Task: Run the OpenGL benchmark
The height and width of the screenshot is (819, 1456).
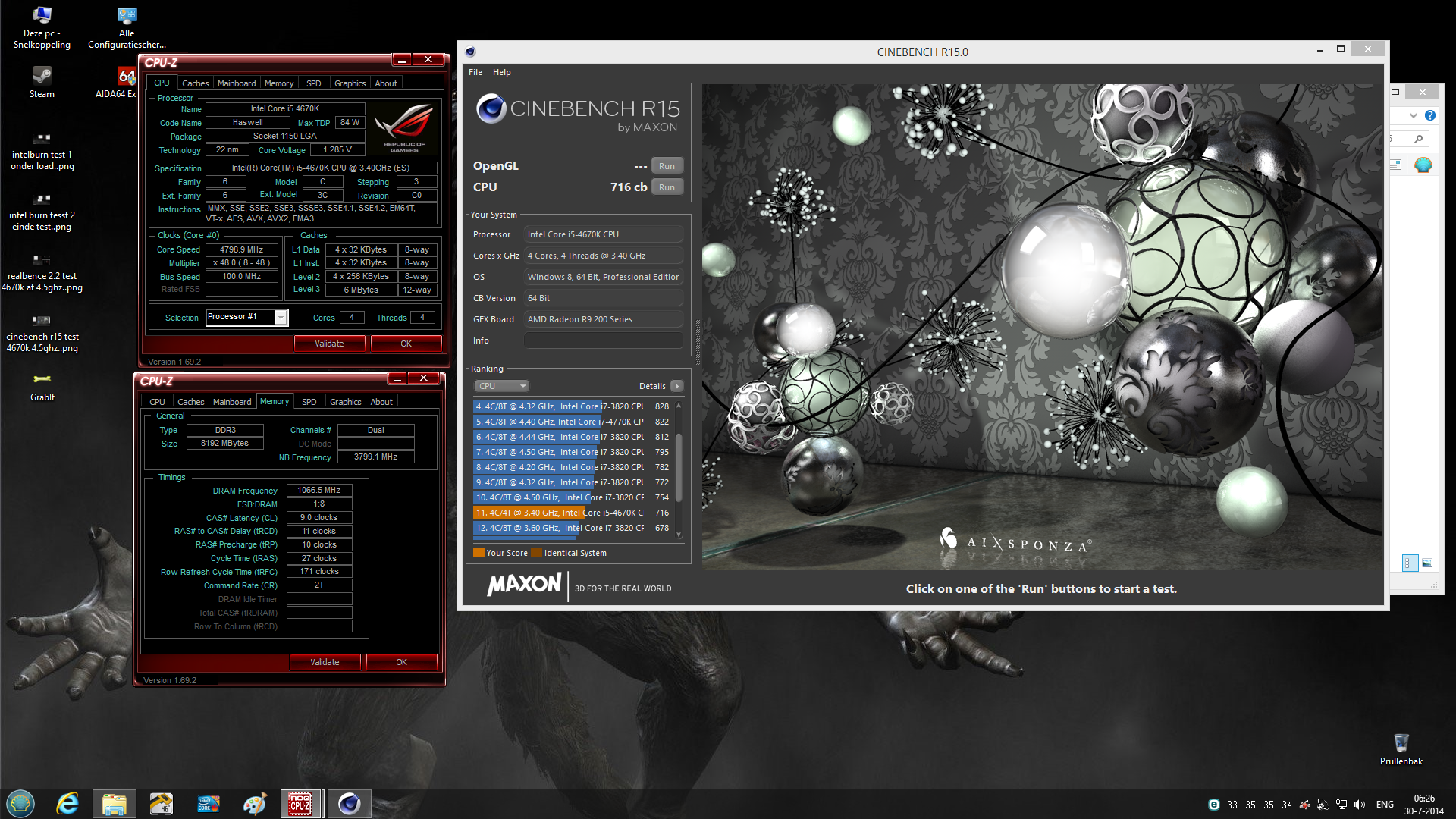Action: click(x=667, y=166)
